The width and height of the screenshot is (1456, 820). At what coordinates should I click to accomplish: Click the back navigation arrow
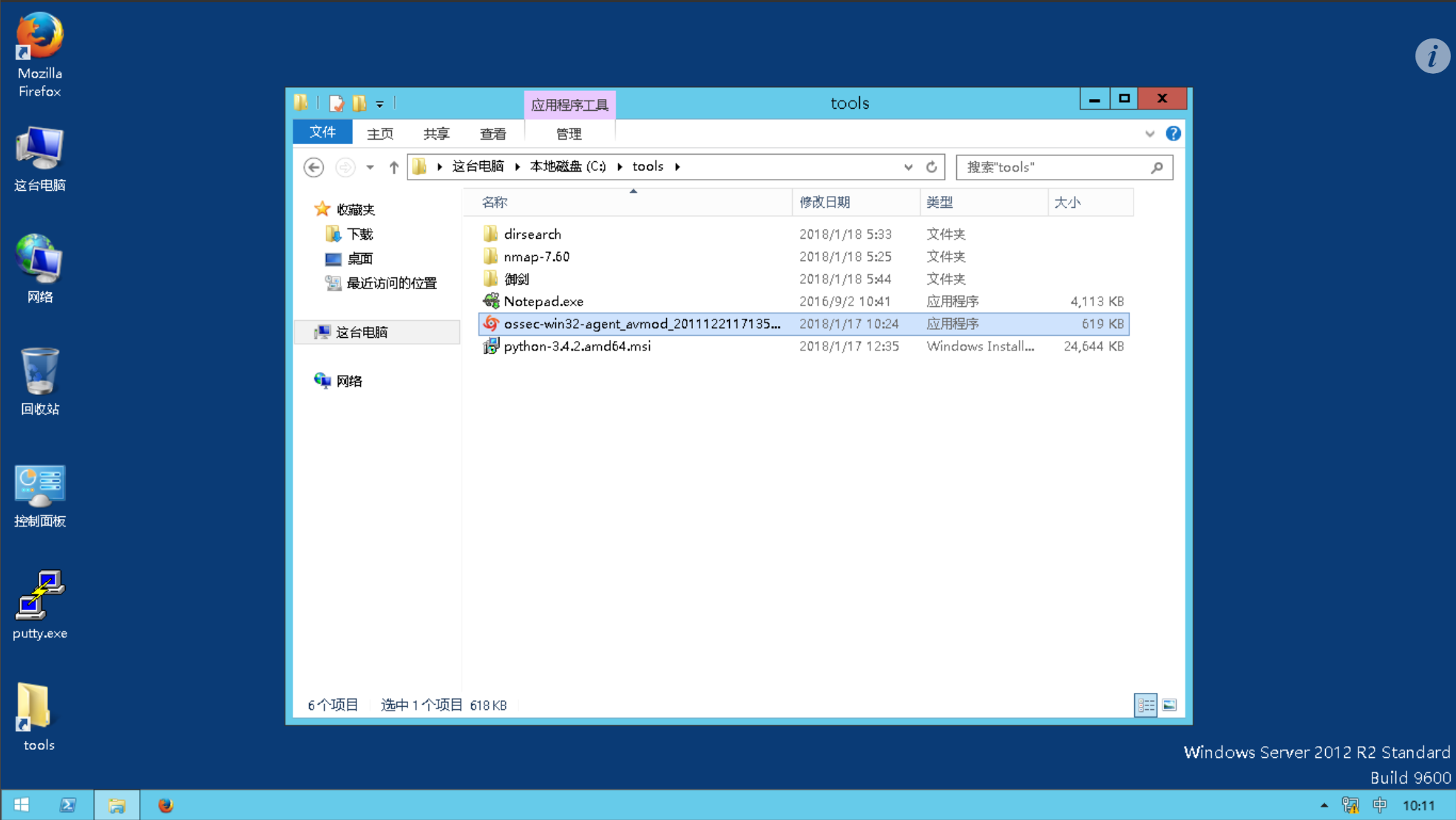coord(314,167)
